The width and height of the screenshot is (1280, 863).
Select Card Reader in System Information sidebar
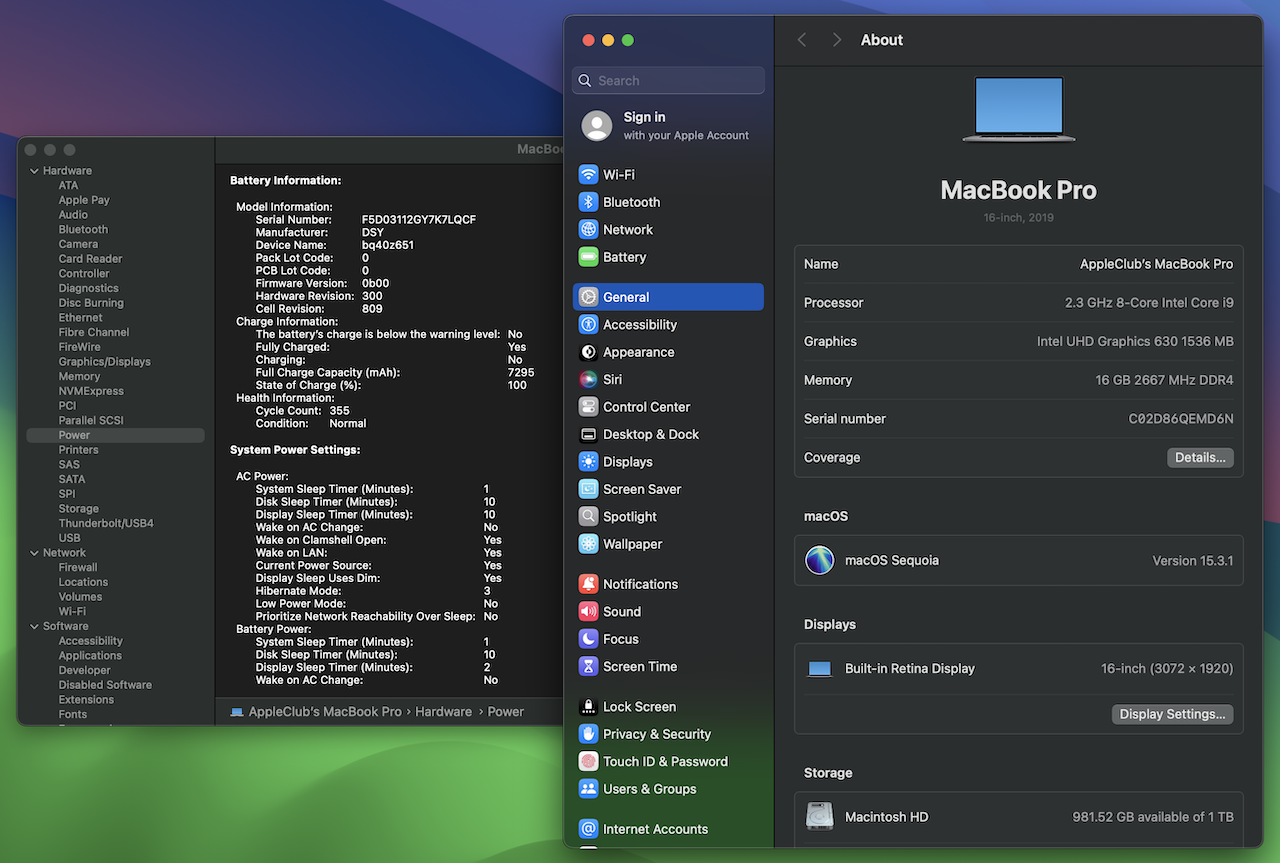pos(90,259)
